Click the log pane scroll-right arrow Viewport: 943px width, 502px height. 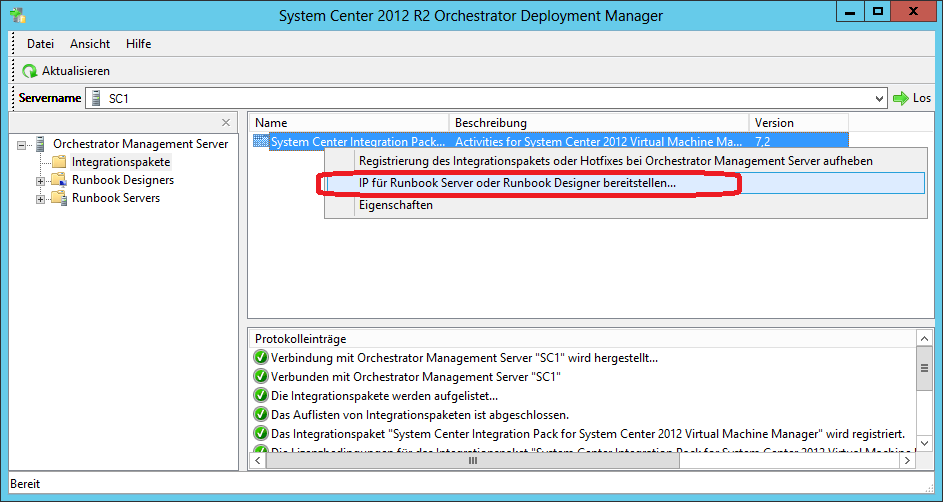tap(908, 461)
